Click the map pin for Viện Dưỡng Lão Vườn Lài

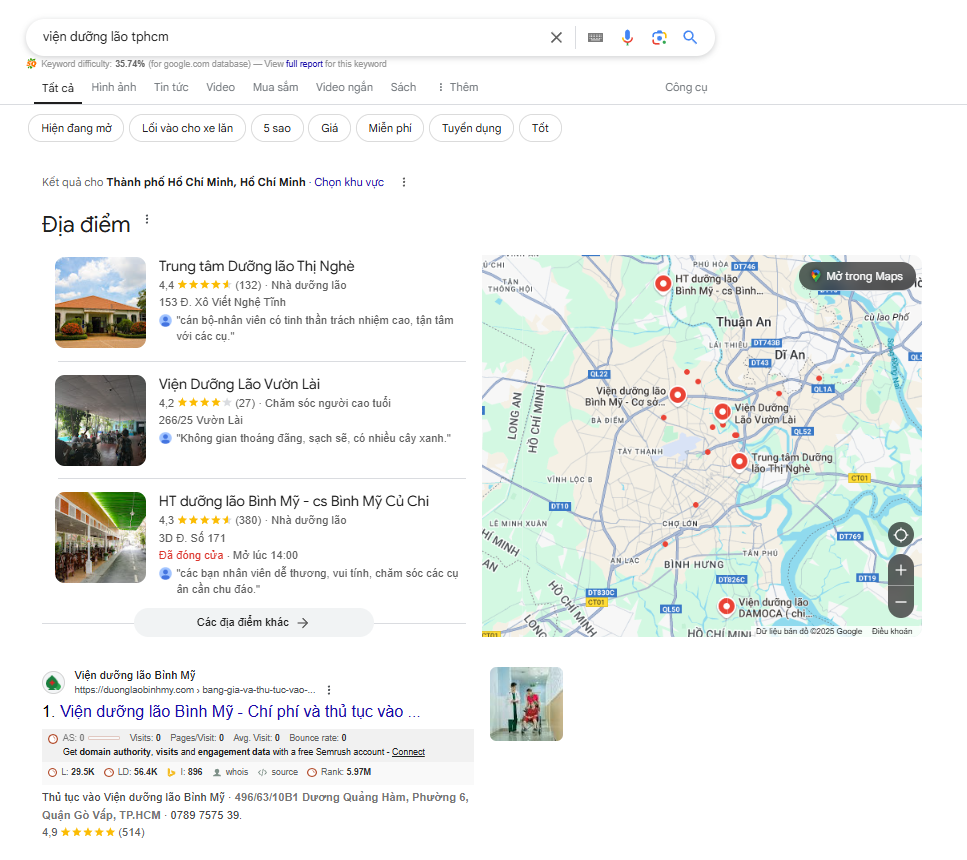722,411
